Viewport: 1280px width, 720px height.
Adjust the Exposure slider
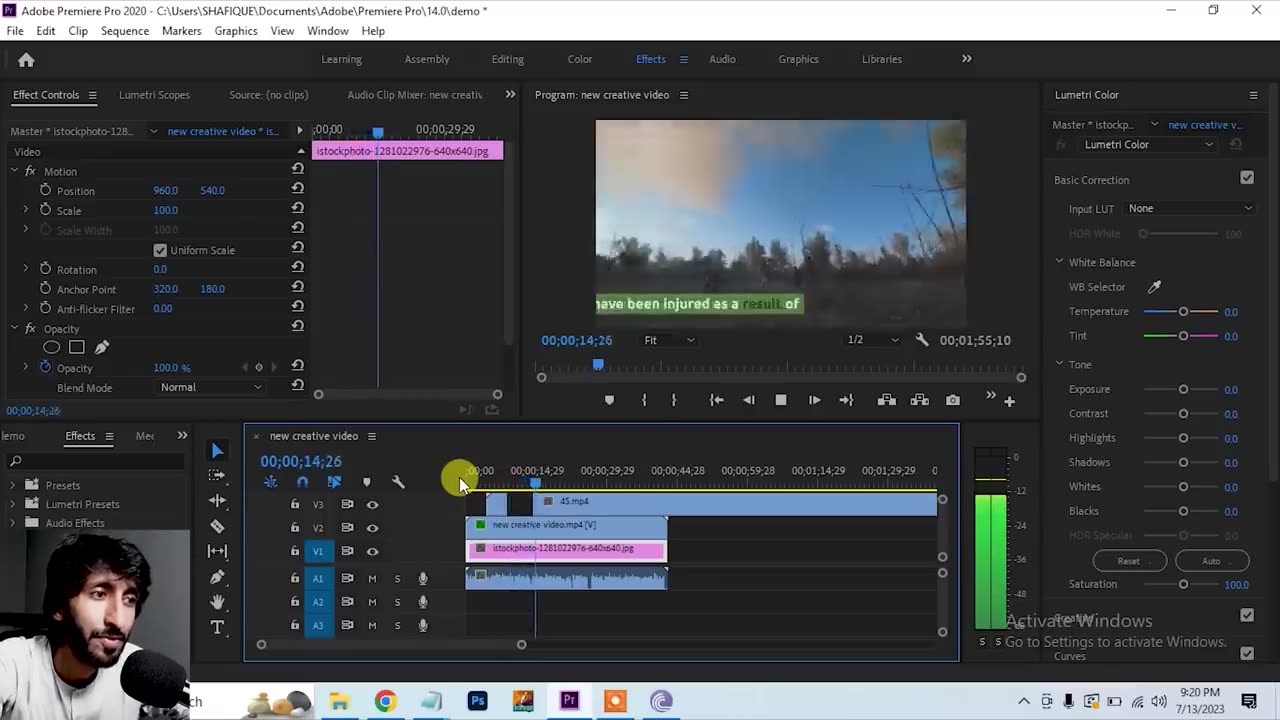point(1183,389)
